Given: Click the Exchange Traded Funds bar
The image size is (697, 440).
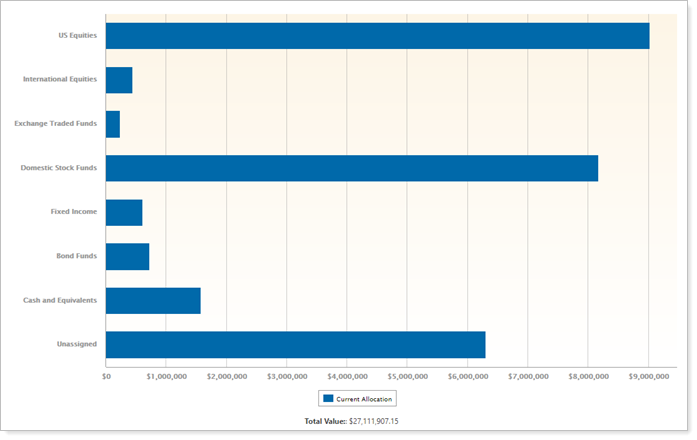Looking at the screenshot, I should click(x=113, y=124).
